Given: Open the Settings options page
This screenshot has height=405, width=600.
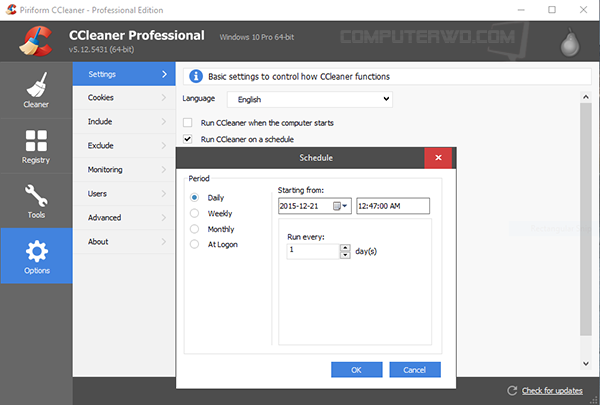Looking at the screenshot, I should tap(124, 74).
